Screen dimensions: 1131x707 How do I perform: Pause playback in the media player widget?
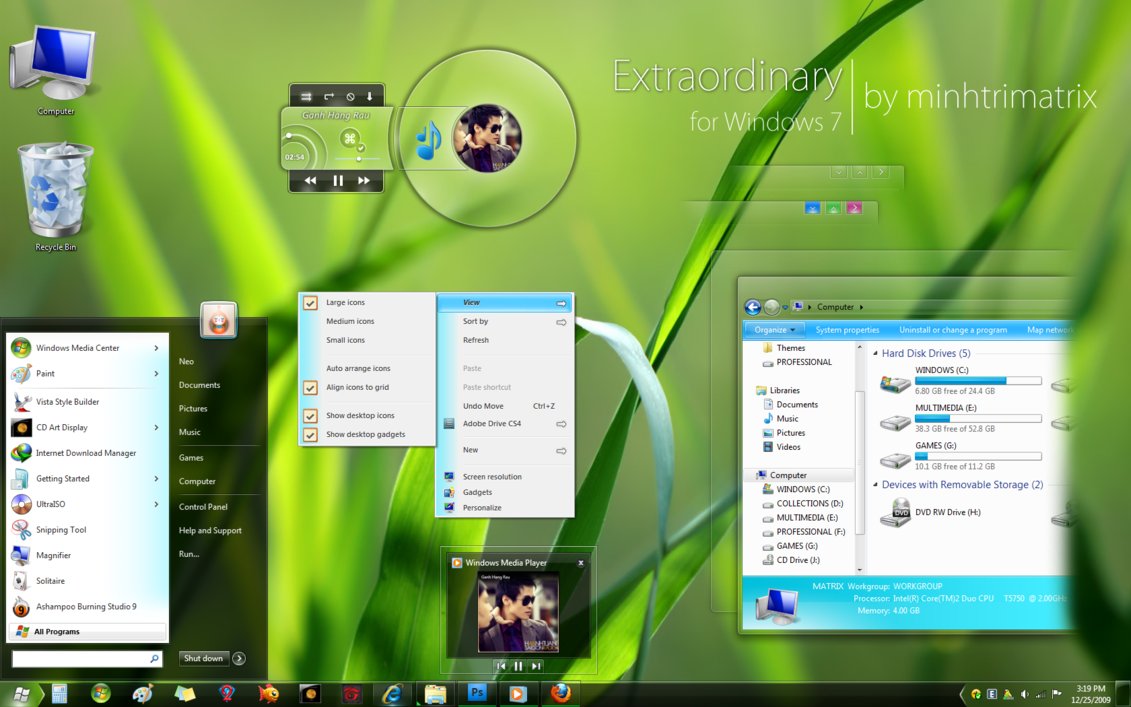tap(337, 181)
